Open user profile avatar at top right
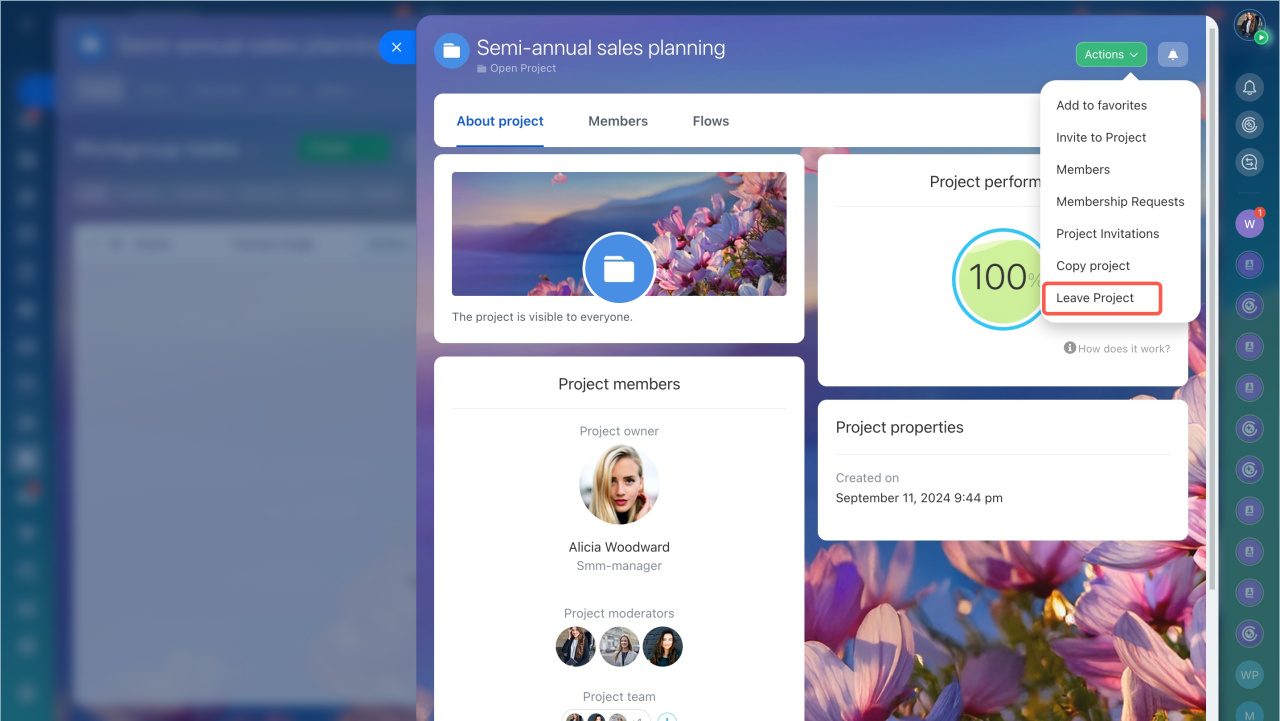The height and width of the screenshot is (721, 1280). 1249,25
